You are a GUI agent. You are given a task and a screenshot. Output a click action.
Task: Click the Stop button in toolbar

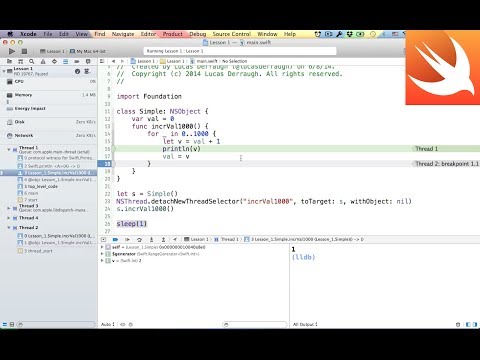tap(24, 51)
